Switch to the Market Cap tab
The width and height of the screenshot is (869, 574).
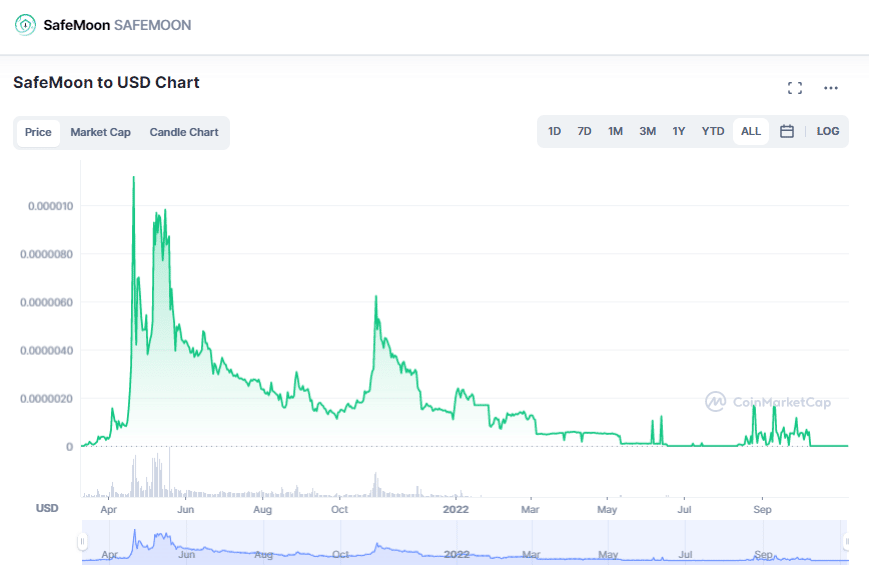tap(100, 132)
